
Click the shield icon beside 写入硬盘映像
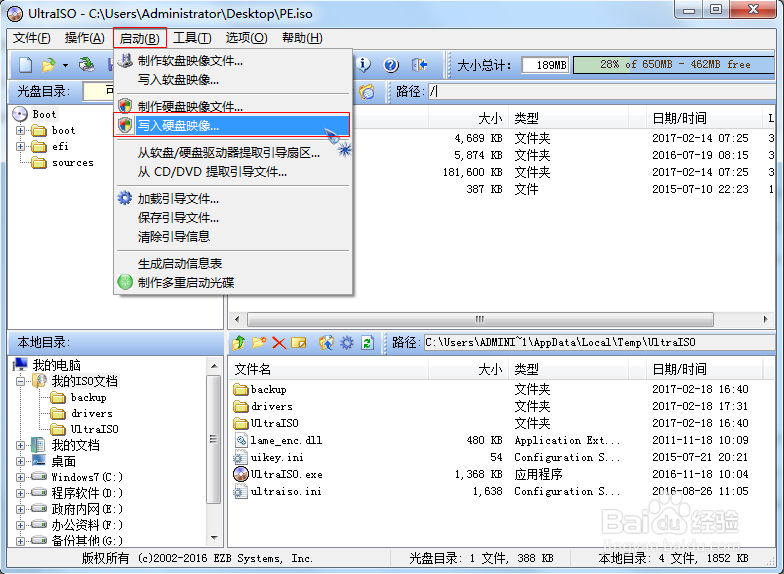pos(125,125)
